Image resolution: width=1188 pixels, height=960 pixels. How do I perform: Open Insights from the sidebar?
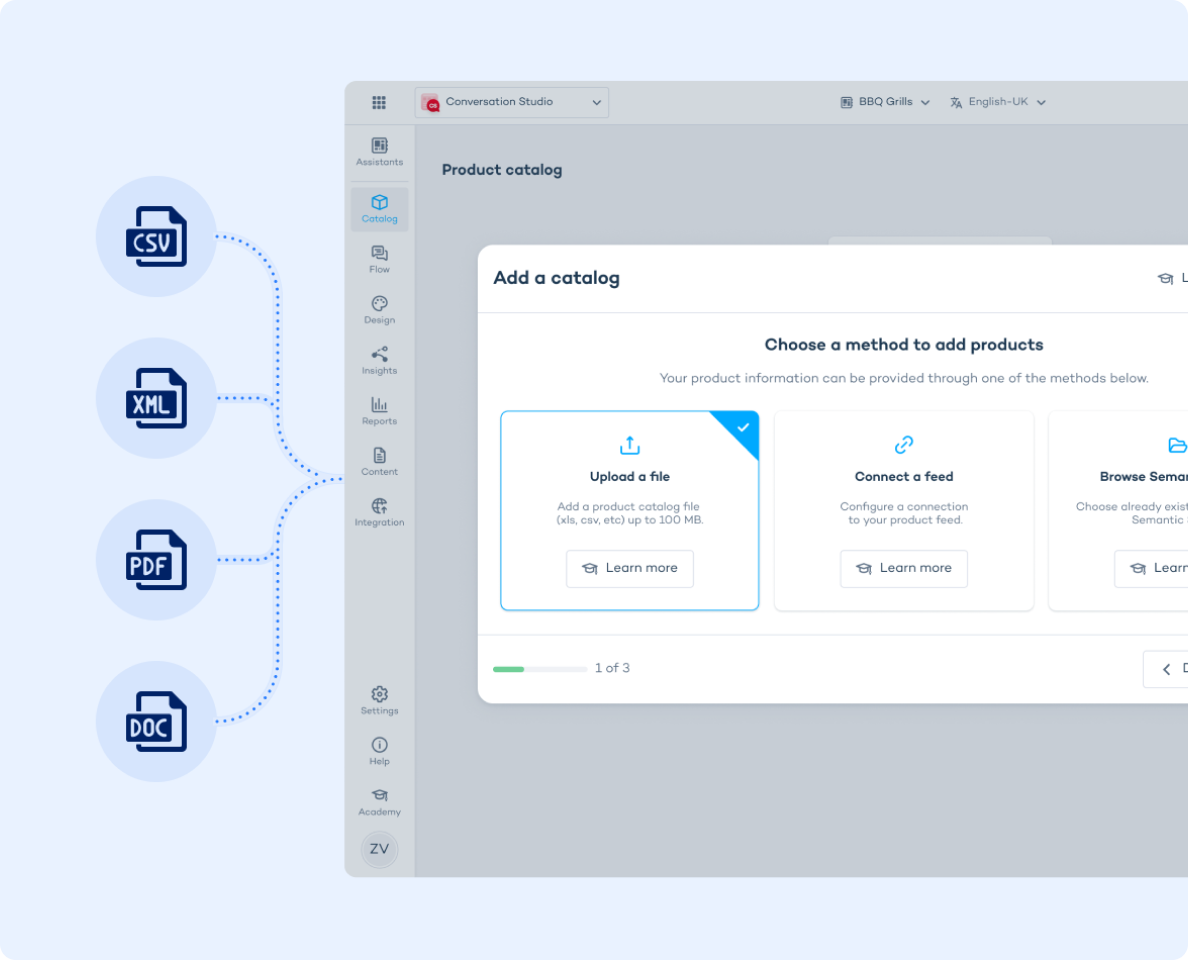click(379, 360)
